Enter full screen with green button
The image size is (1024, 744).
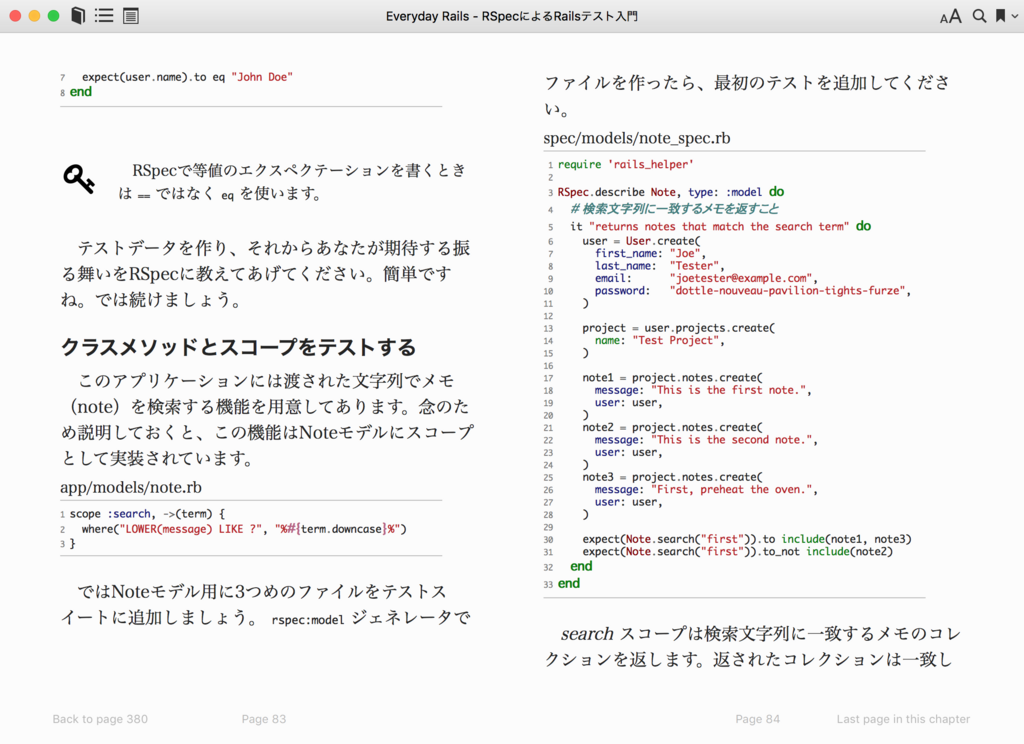click(x=54, y=16)
